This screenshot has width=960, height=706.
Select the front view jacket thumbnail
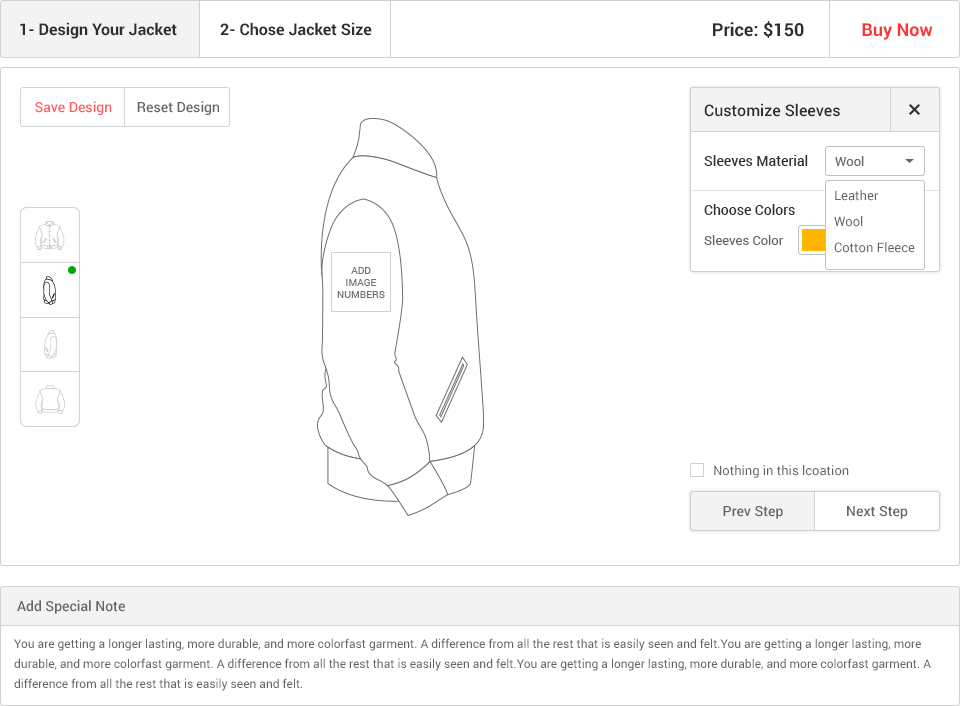(x=50, y=235)
